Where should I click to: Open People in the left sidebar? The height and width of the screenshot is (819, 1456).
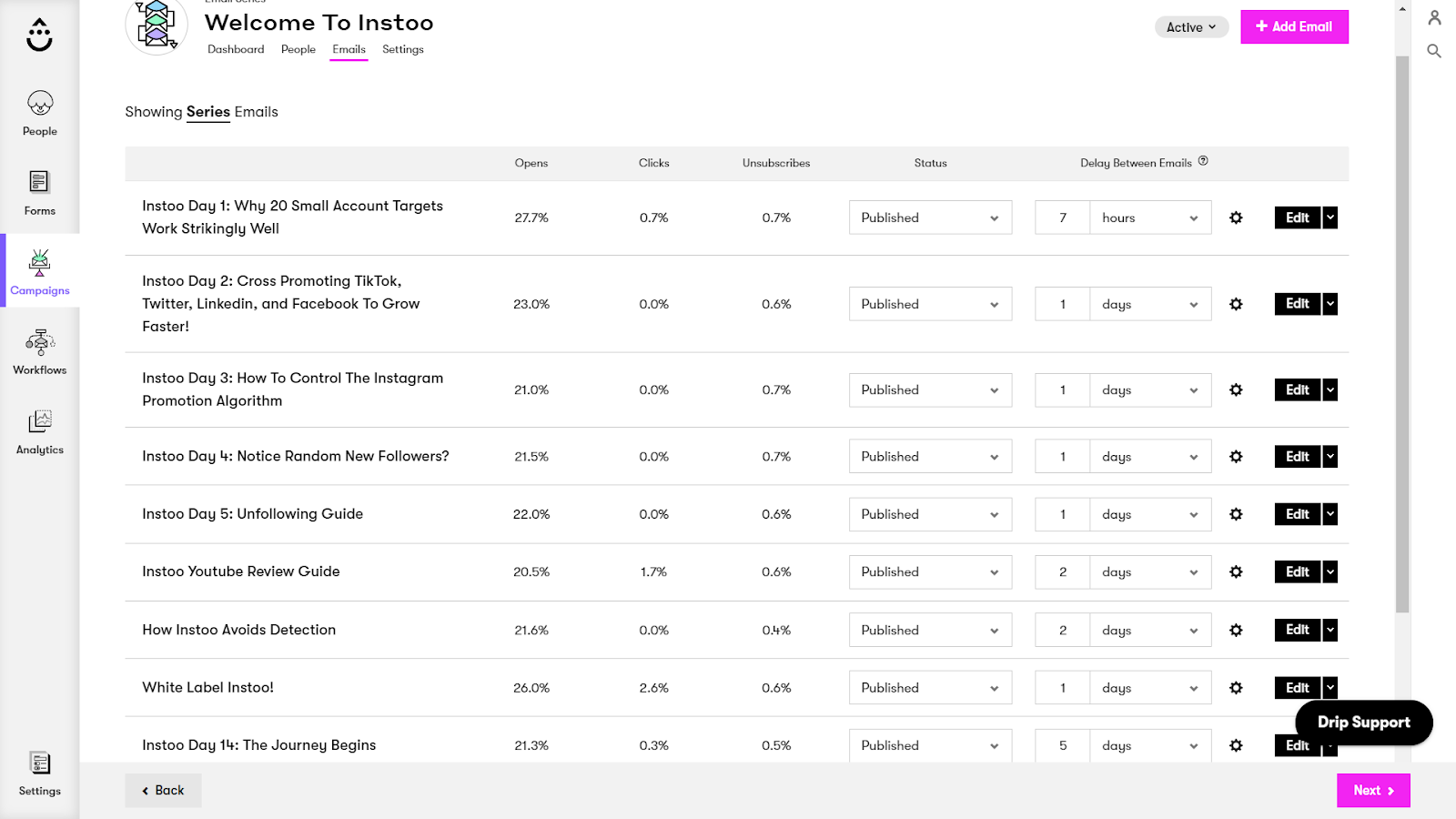(40, 114)
